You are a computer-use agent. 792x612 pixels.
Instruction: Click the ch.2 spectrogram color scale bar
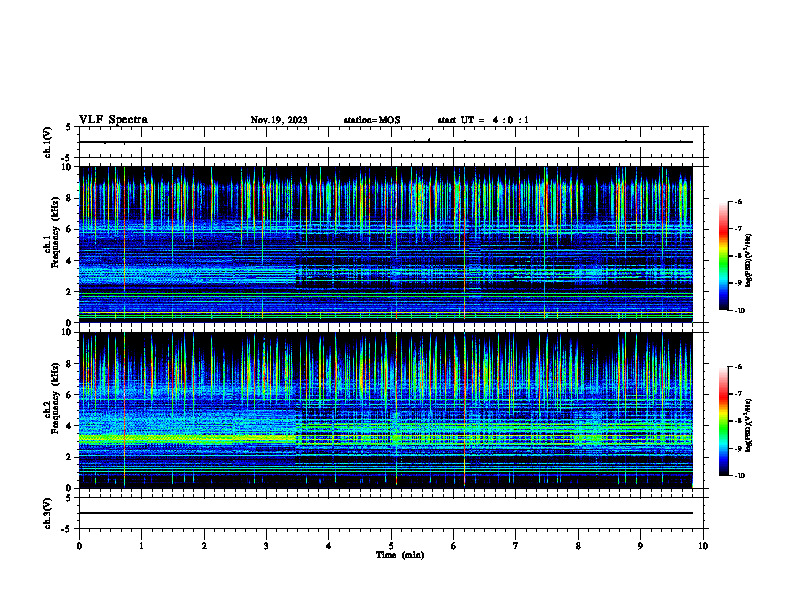723,421
